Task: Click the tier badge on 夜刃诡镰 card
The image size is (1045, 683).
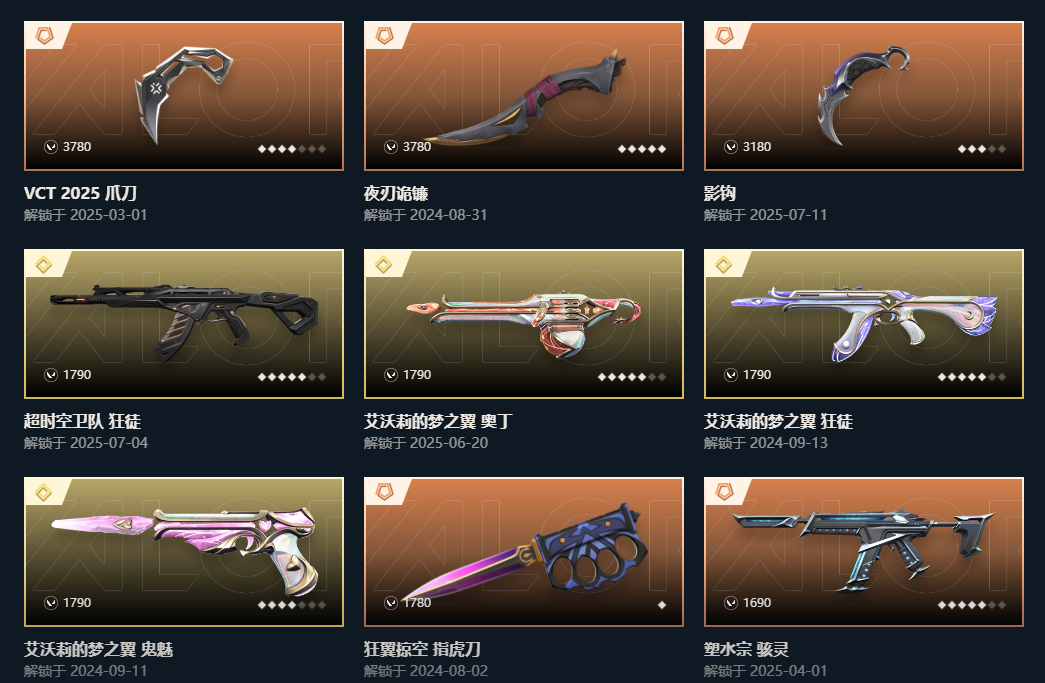Action: click(x=385, y=35)
